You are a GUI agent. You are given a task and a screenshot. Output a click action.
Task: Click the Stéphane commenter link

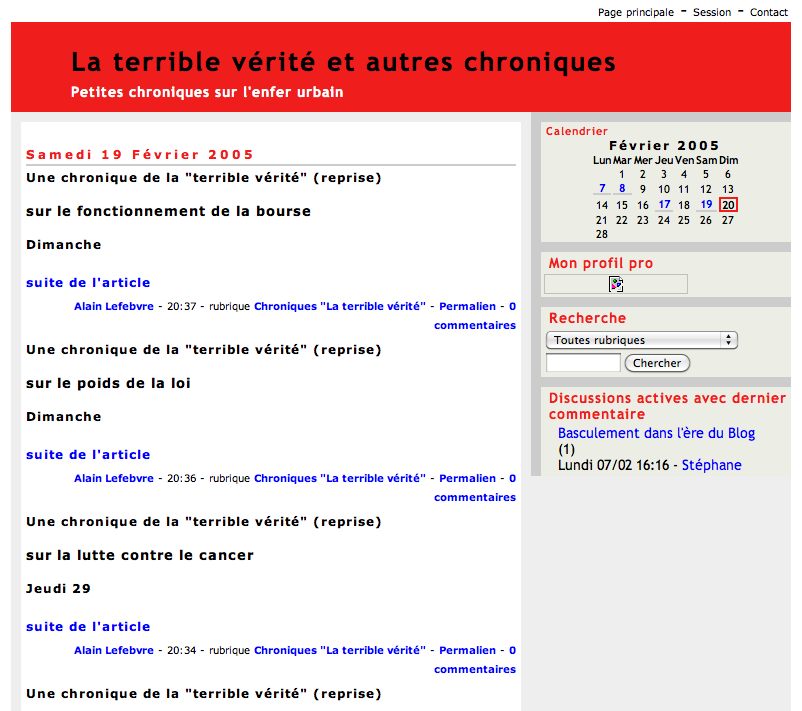point(711,465)
